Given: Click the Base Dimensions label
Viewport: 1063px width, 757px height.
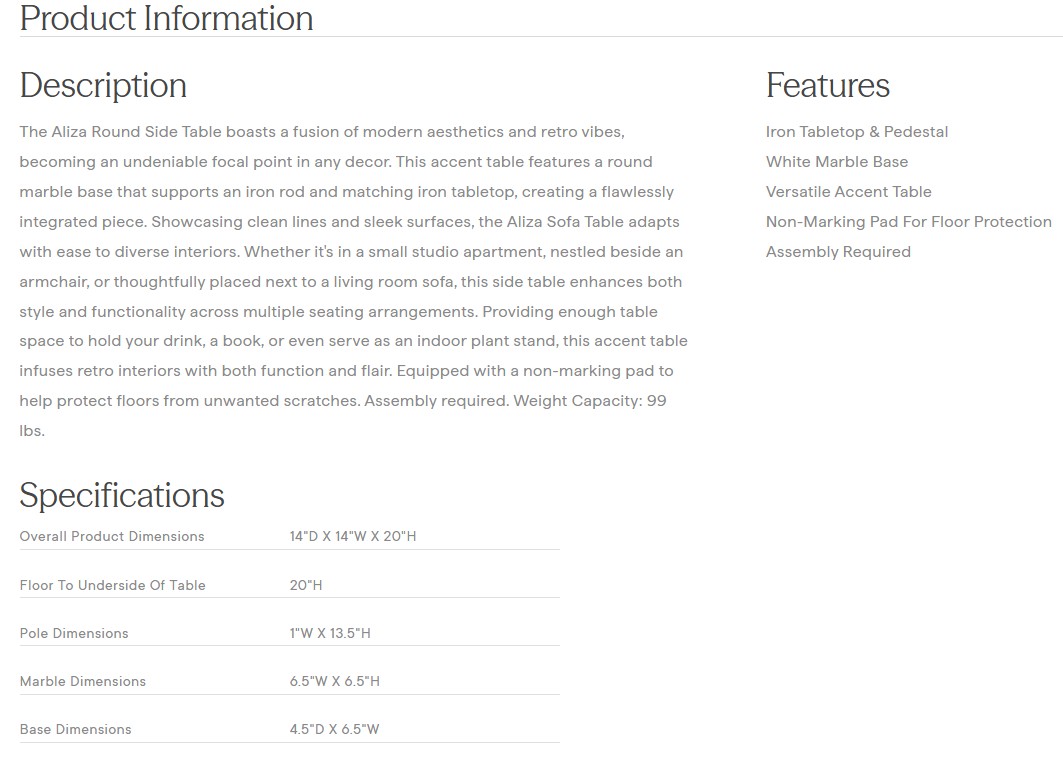Looking at the screenshot, I should click(76, 729).
